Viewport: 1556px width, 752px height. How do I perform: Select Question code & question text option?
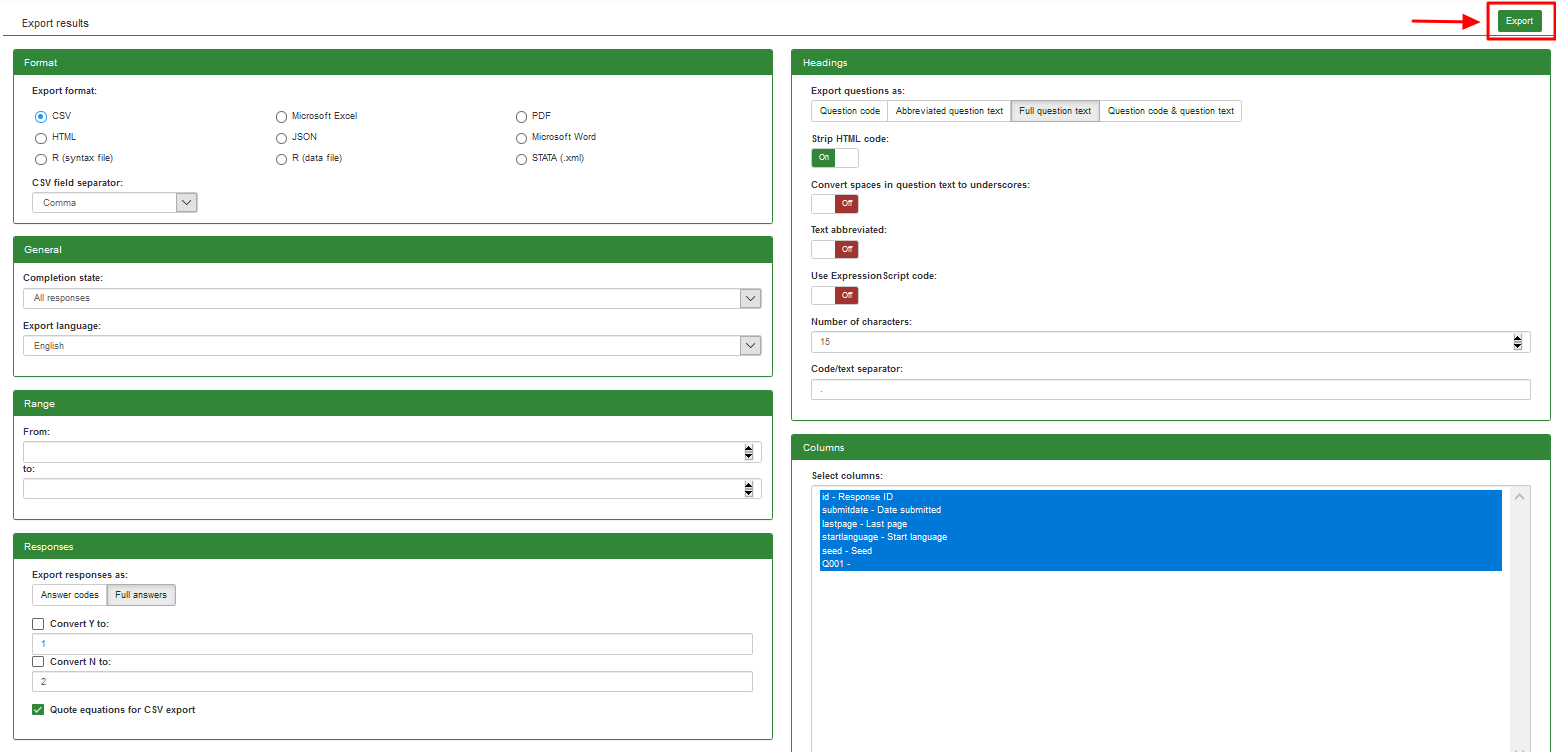pos(1171,111)
